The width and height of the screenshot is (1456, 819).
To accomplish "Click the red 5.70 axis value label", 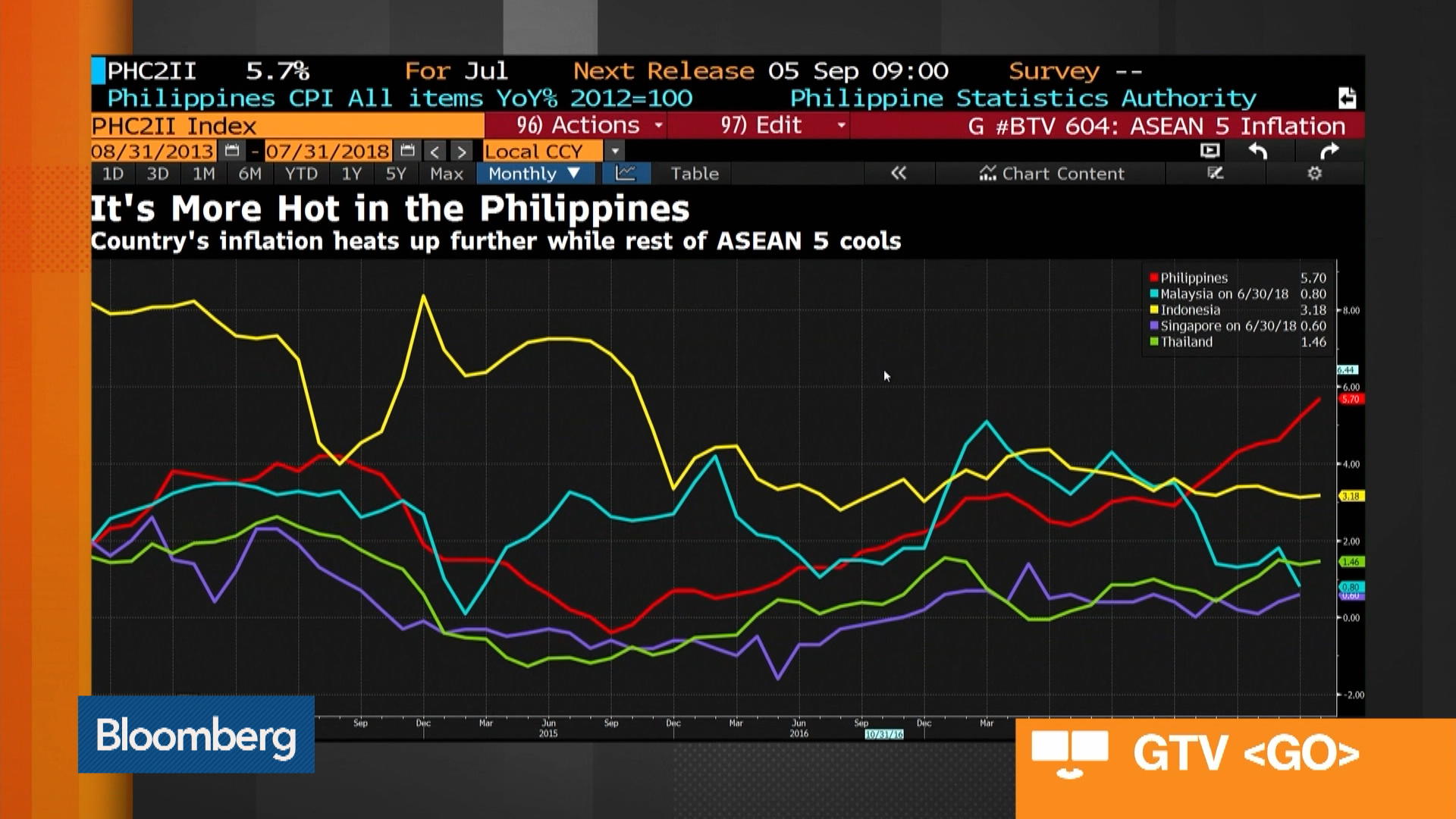I will tap(1351, 400).
